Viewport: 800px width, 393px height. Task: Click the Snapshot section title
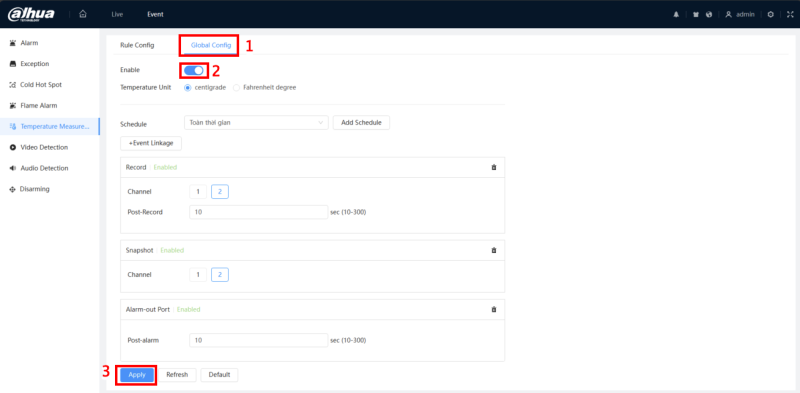pos(139,251)
